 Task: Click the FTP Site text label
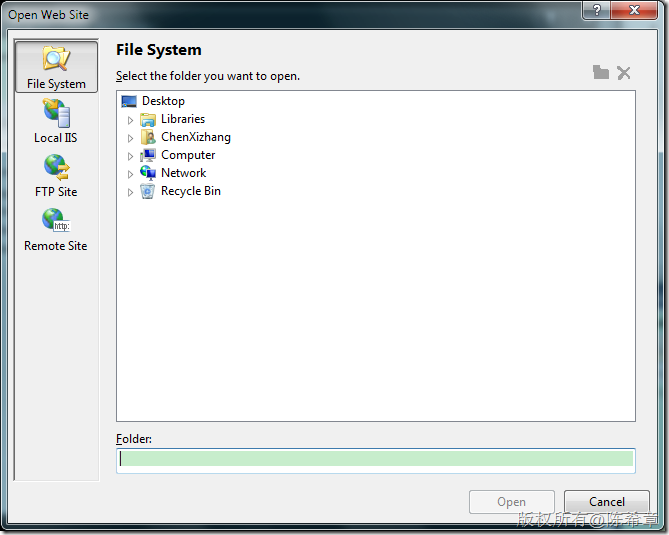click(x=56, y=192)
